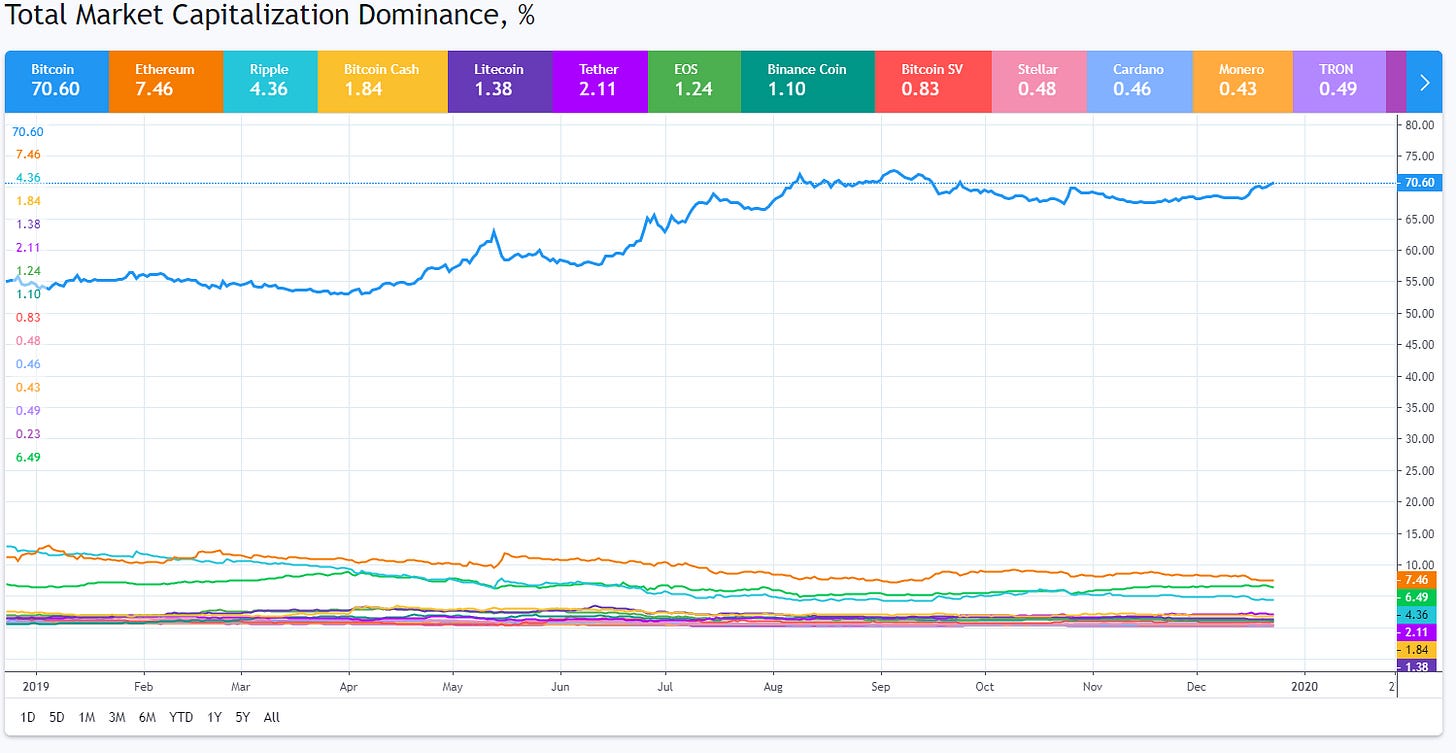Click the orange 0.43 legend value
This screenshot has height=753, width=1456.
(28, 387)
